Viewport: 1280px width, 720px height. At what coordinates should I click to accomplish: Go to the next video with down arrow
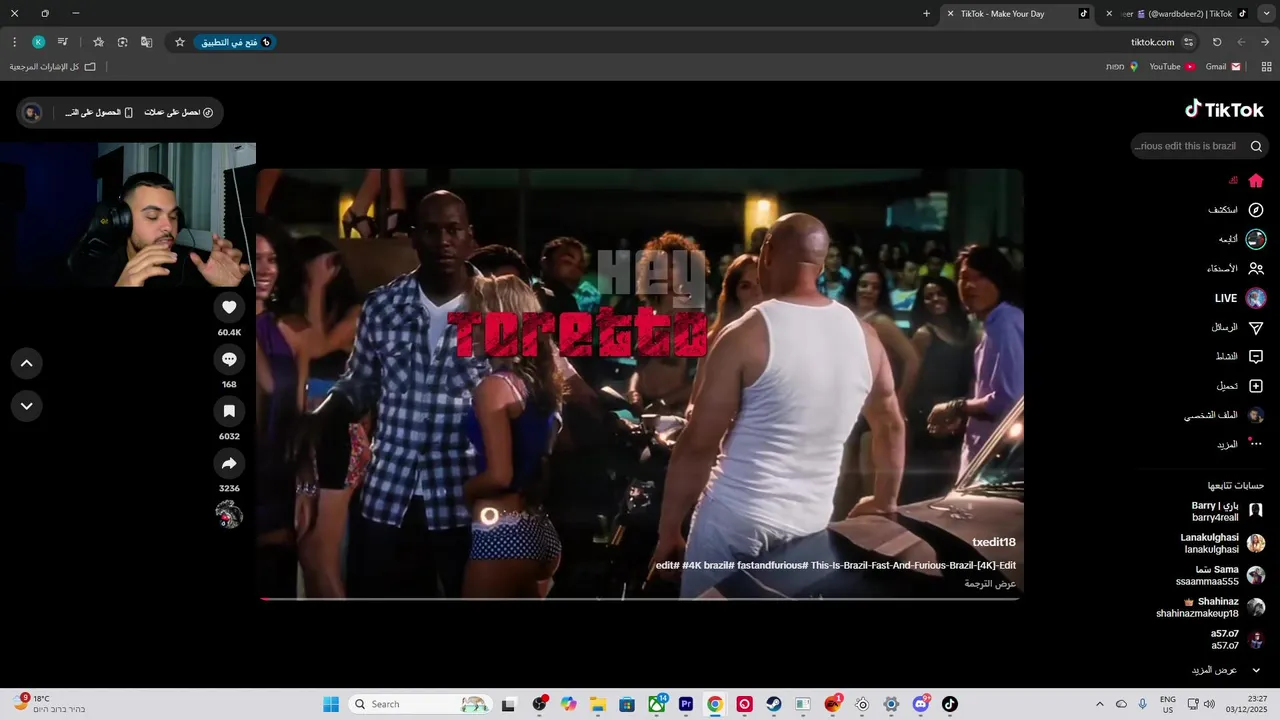pyautogui.click(x=26, y=406)
